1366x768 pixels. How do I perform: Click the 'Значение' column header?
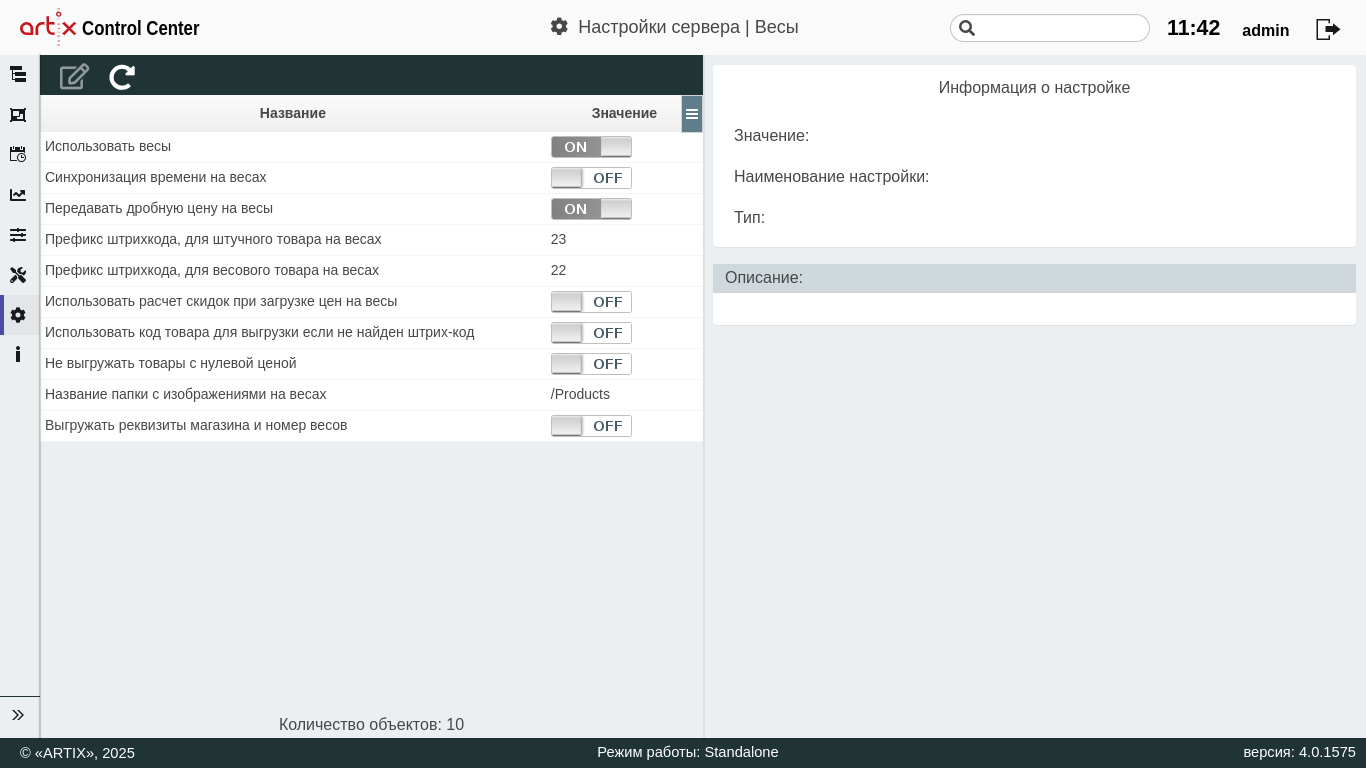coord(623,113)
